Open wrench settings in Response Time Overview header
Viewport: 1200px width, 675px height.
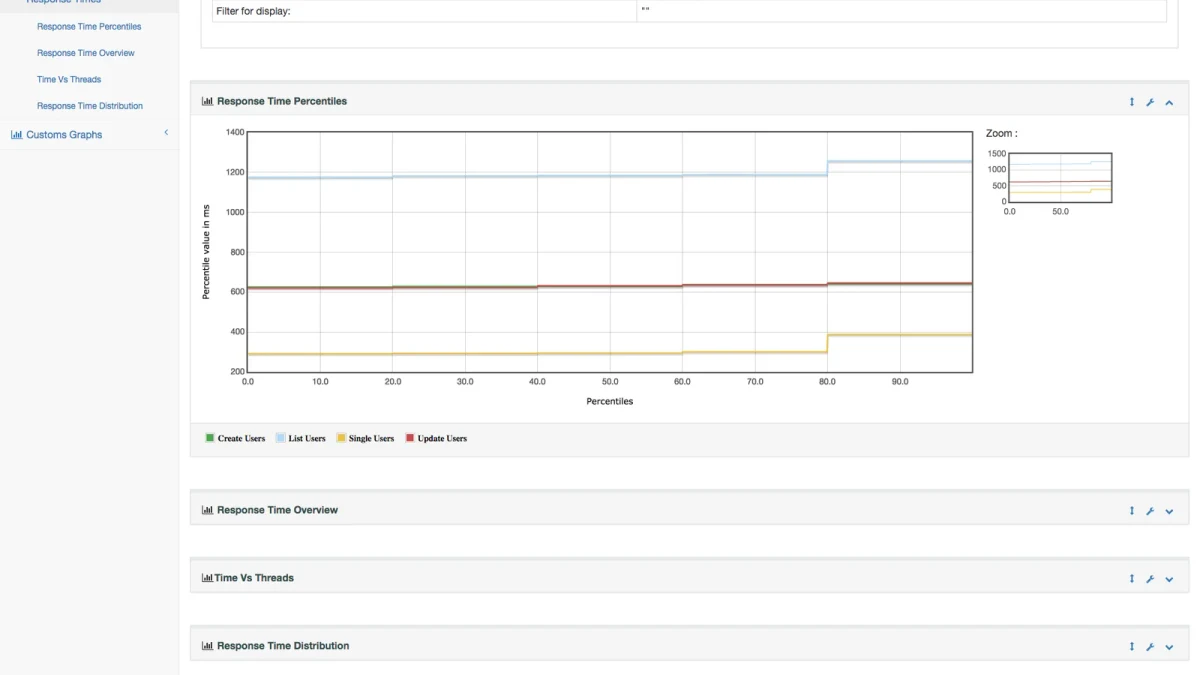(1150, 511)
